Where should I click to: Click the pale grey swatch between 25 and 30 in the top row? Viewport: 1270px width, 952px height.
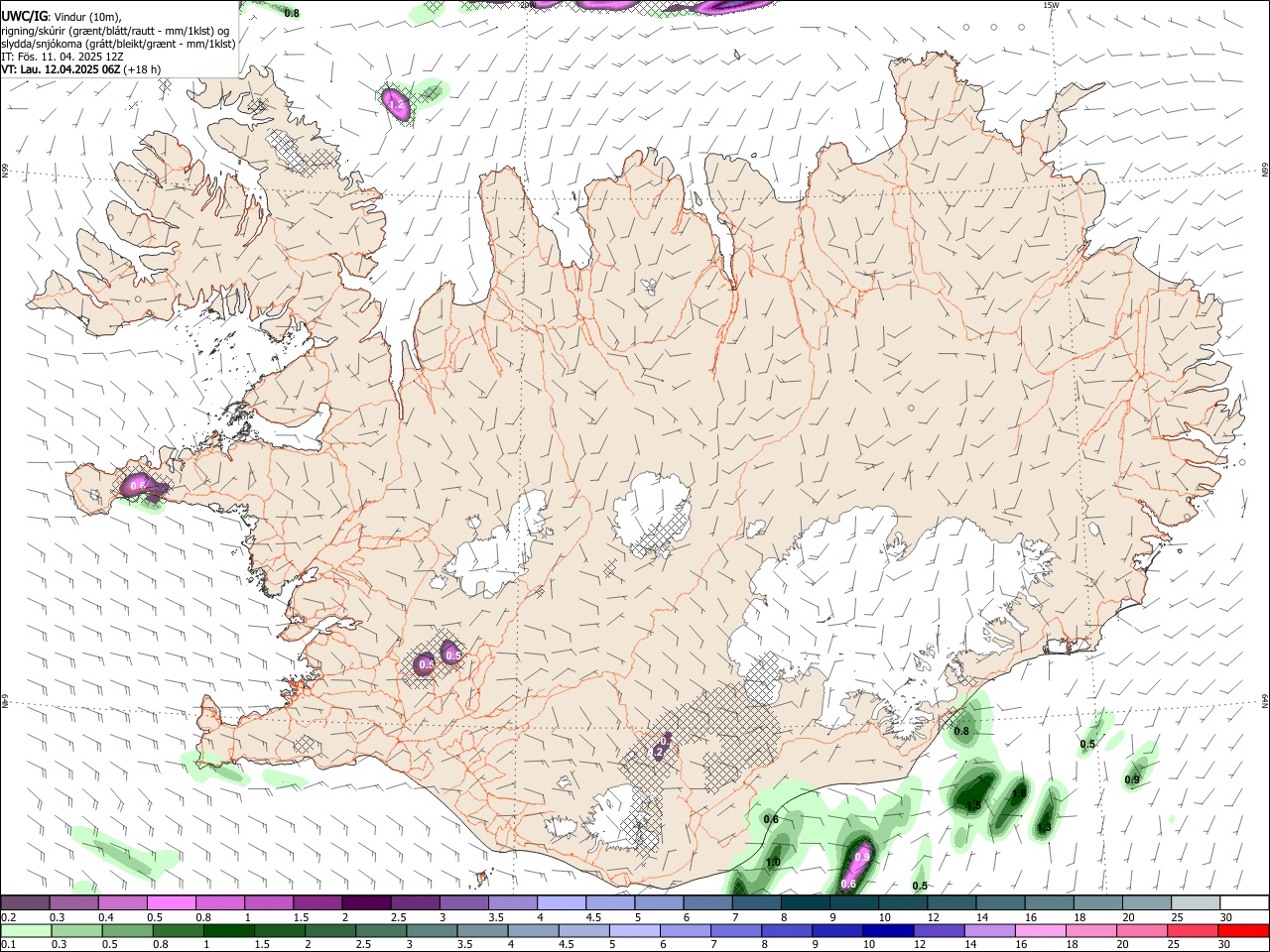[x=1196, y=902]
